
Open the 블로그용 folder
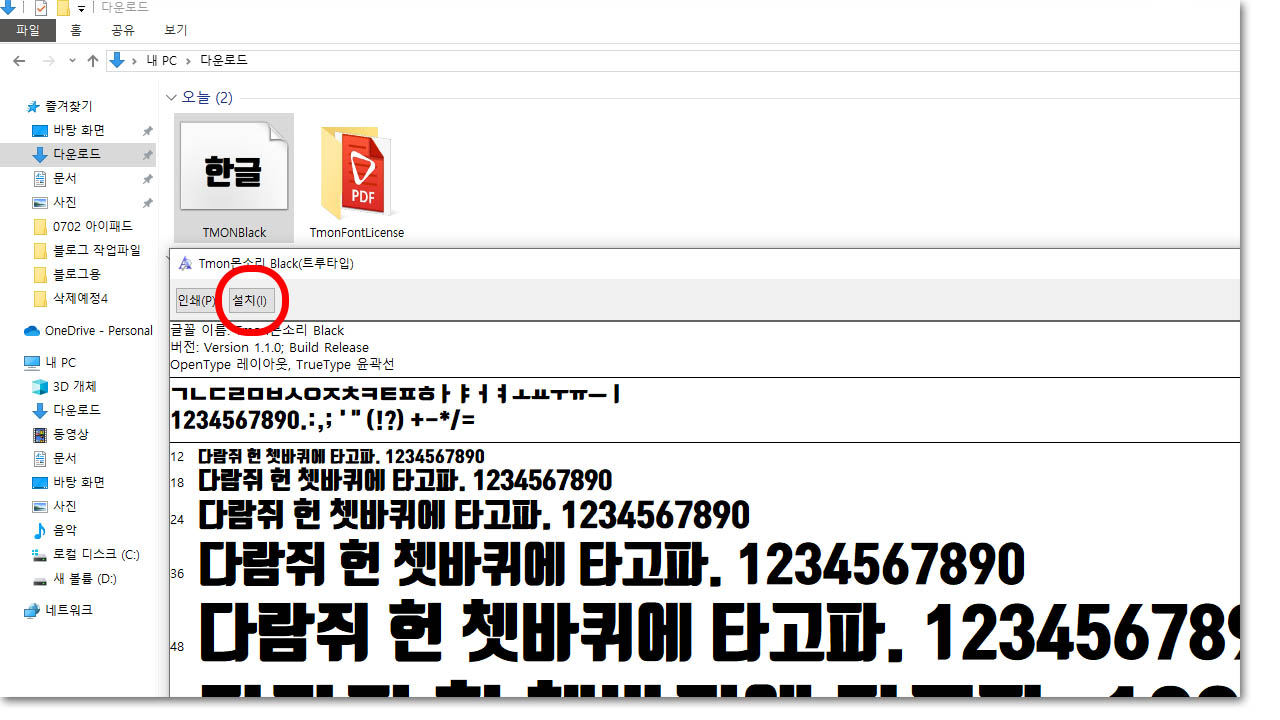(x=77, y=274)
